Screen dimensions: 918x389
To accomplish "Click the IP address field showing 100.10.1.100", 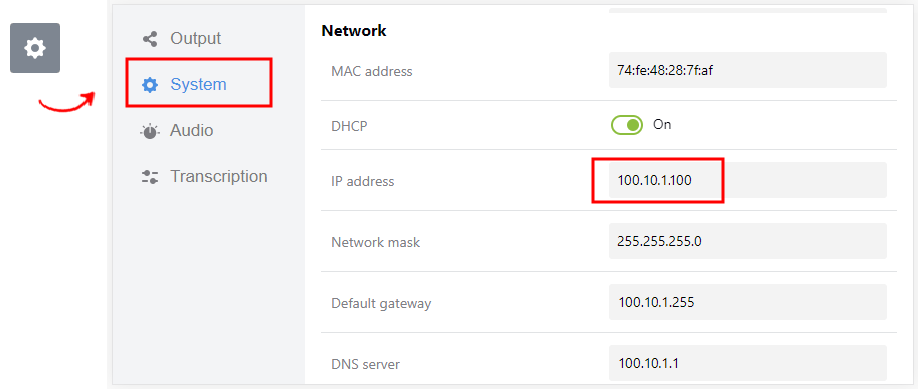I will [748, 180].
